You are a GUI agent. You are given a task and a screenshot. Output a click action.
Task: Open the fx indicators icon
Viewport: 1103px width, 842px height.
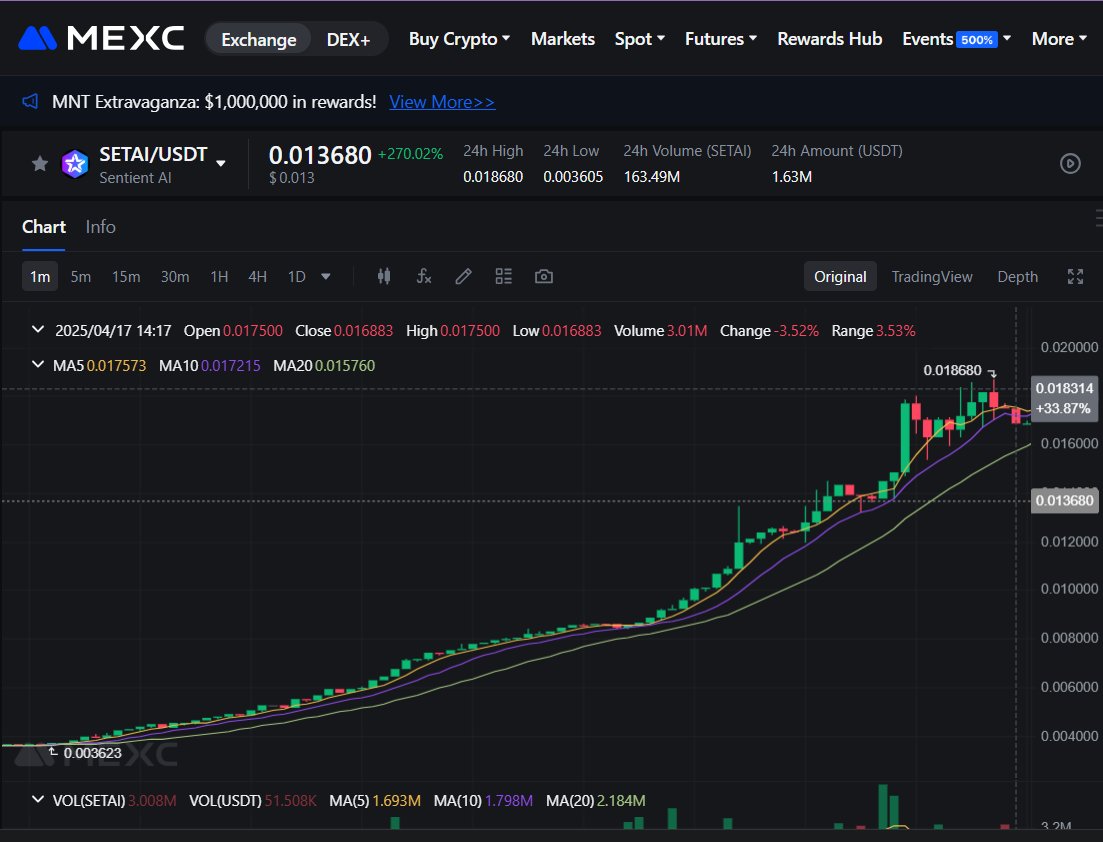tap(423, 276)
